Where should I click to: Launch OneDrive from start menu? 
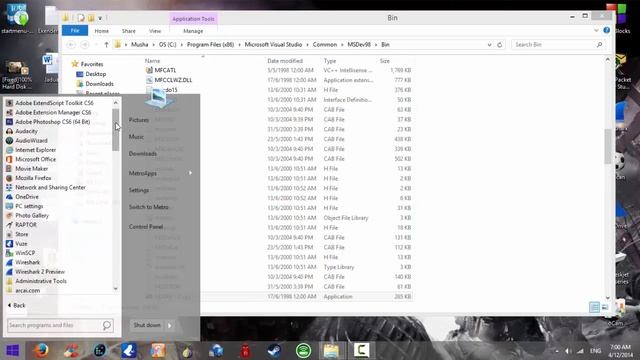pos(27,197)
